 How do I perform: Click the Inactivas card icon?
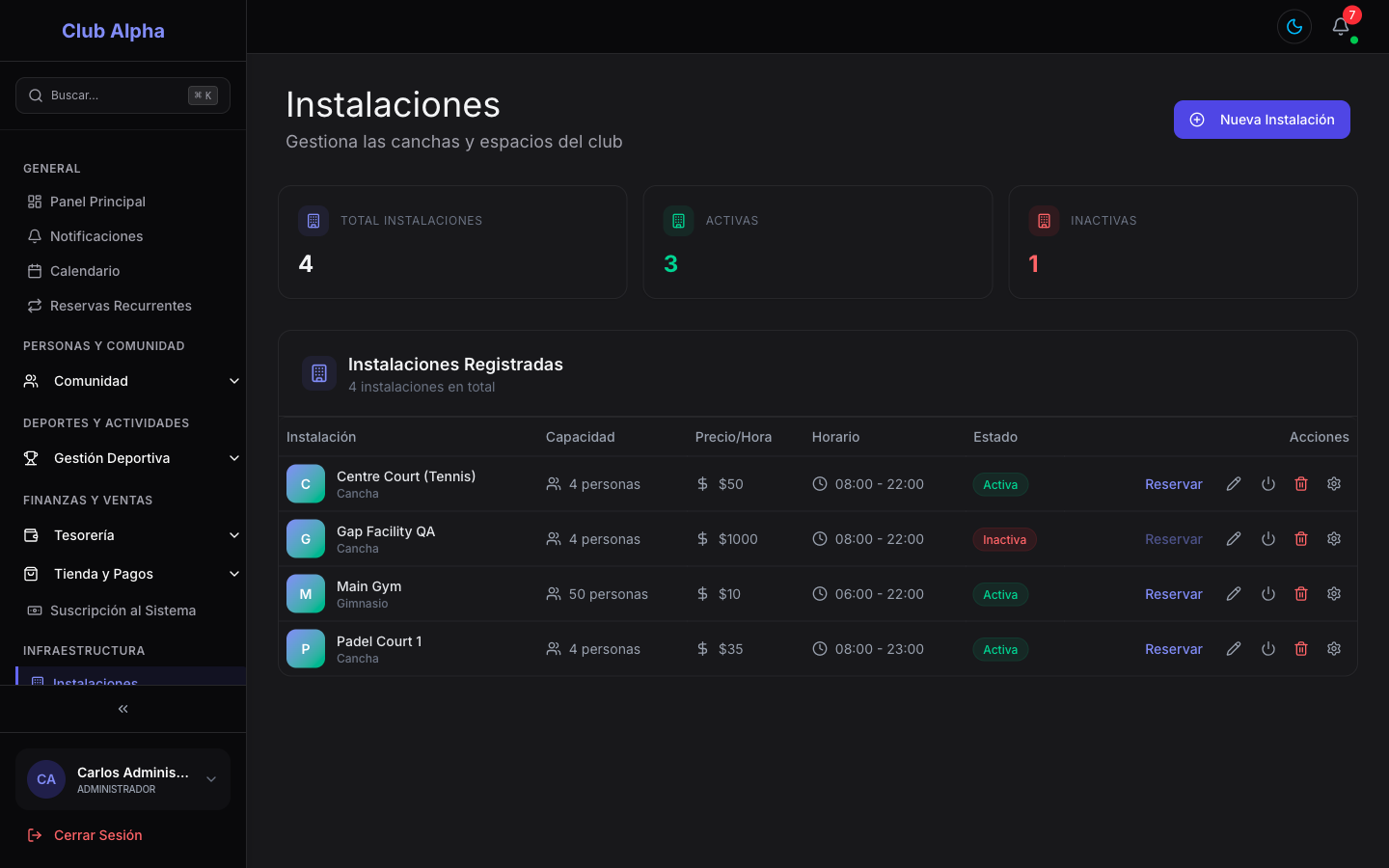tap(1044, 221)
